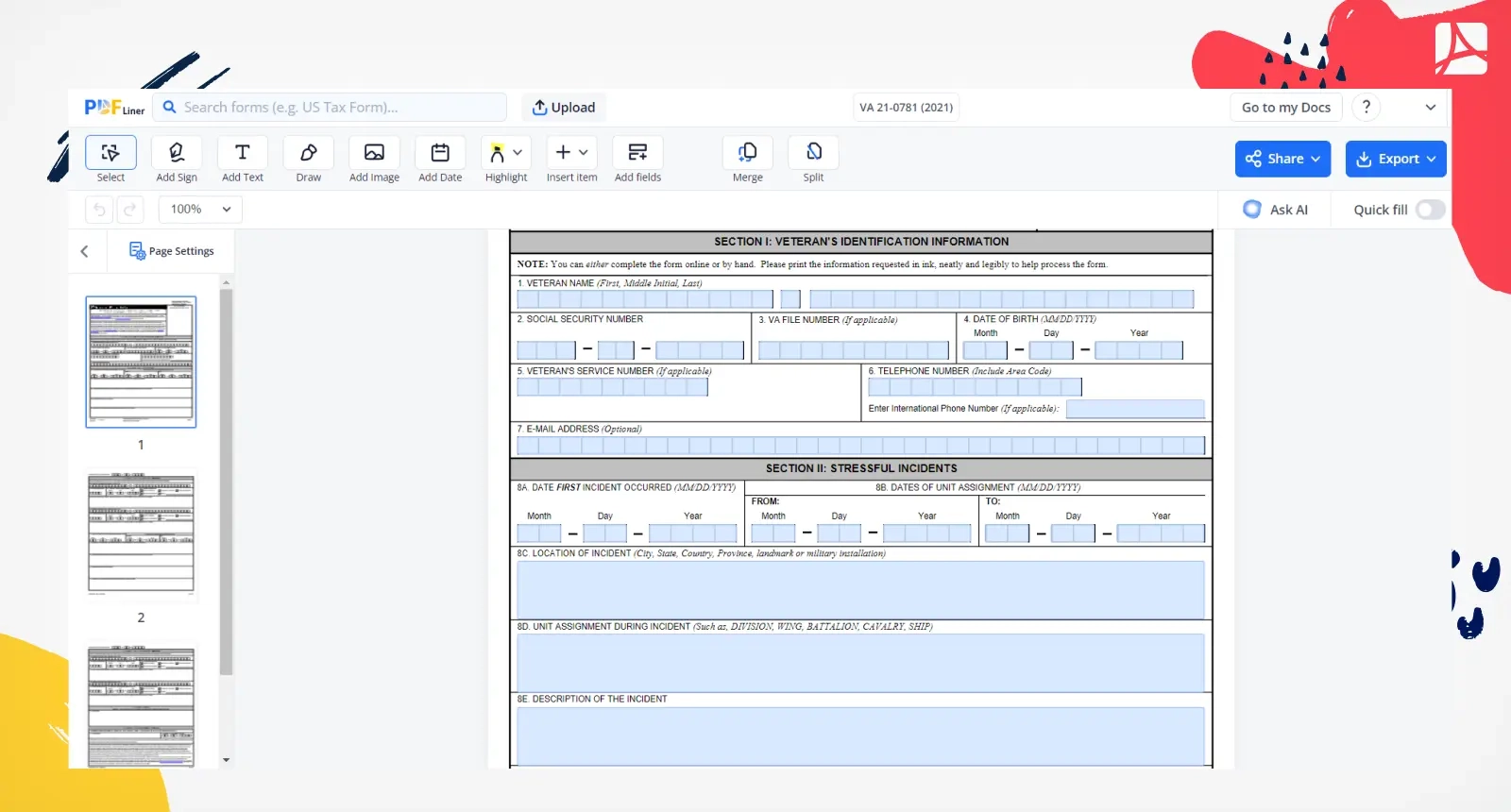Open Ask AI assistant

point(1276,210)
